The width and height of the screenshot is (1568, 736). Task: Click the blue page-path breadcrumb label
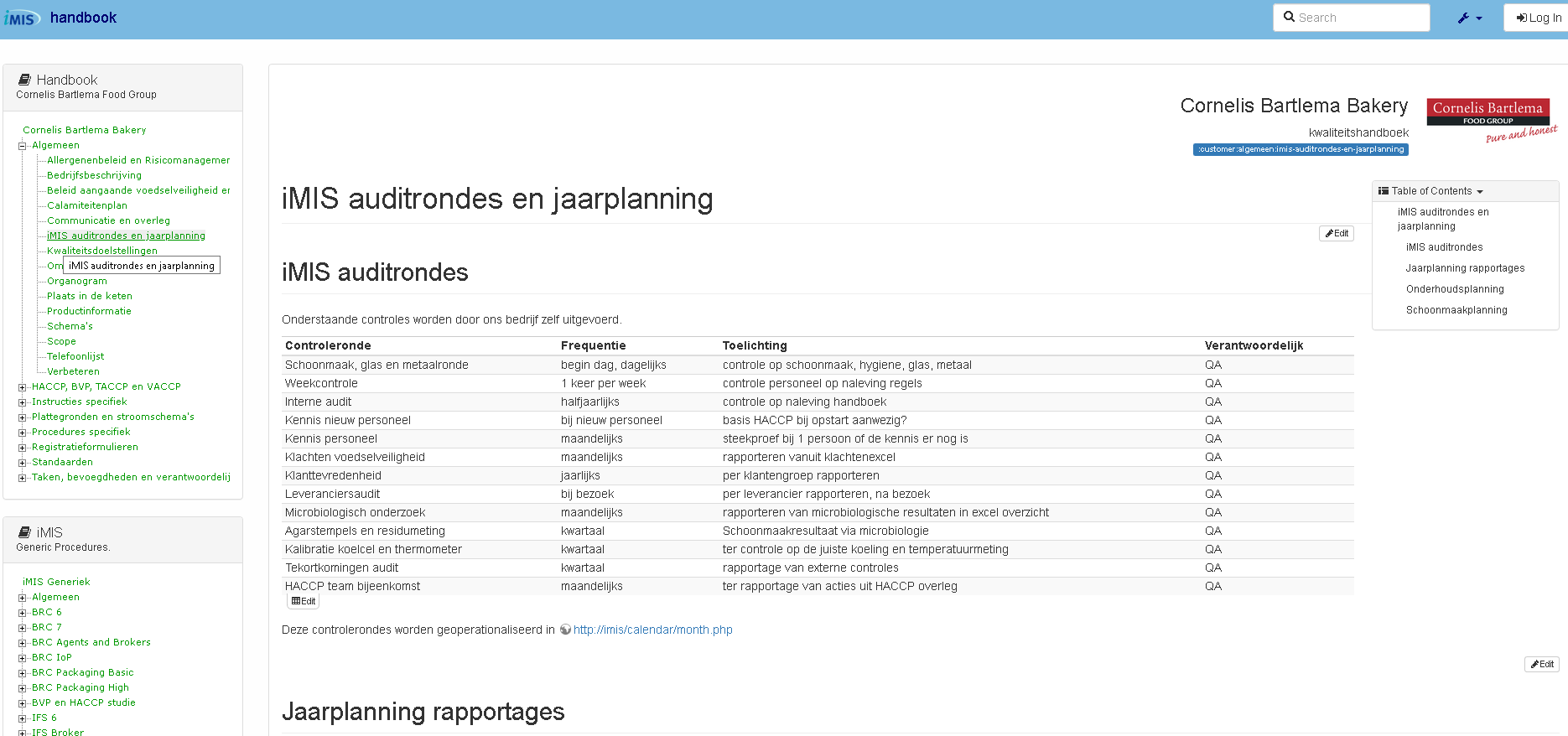1301,149
